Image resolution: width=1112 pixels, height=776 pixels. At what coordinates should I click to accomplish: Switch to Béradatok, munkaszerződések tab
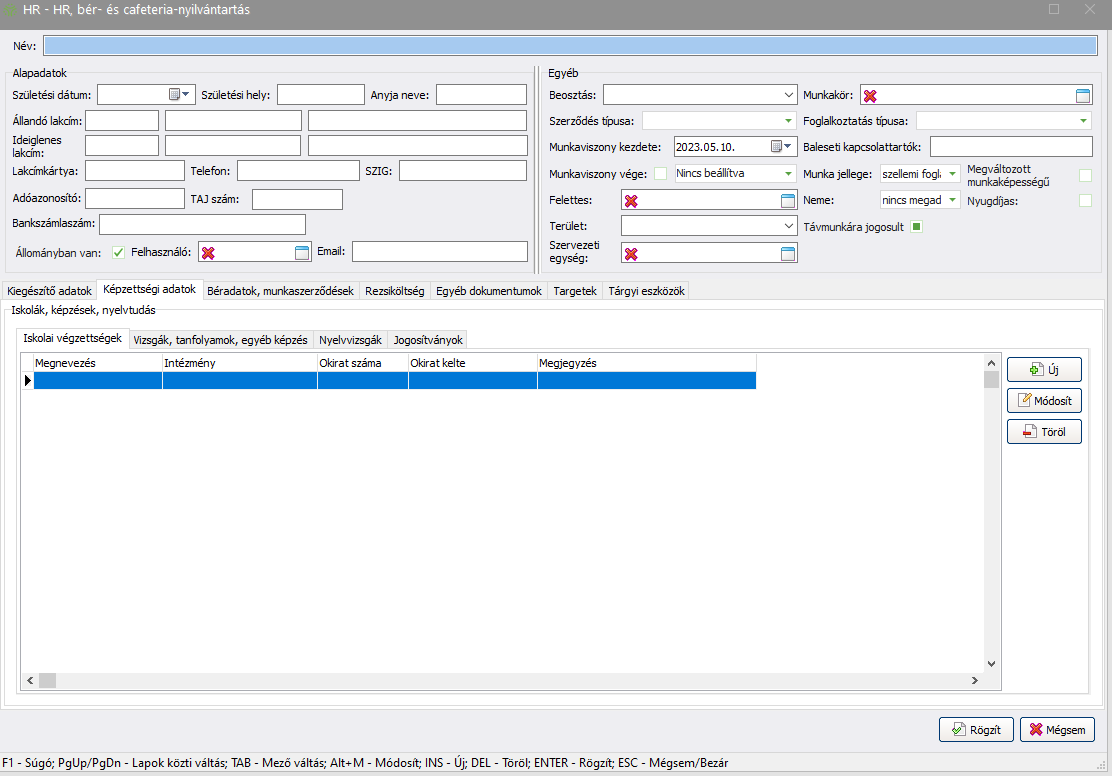pos(280,291)
